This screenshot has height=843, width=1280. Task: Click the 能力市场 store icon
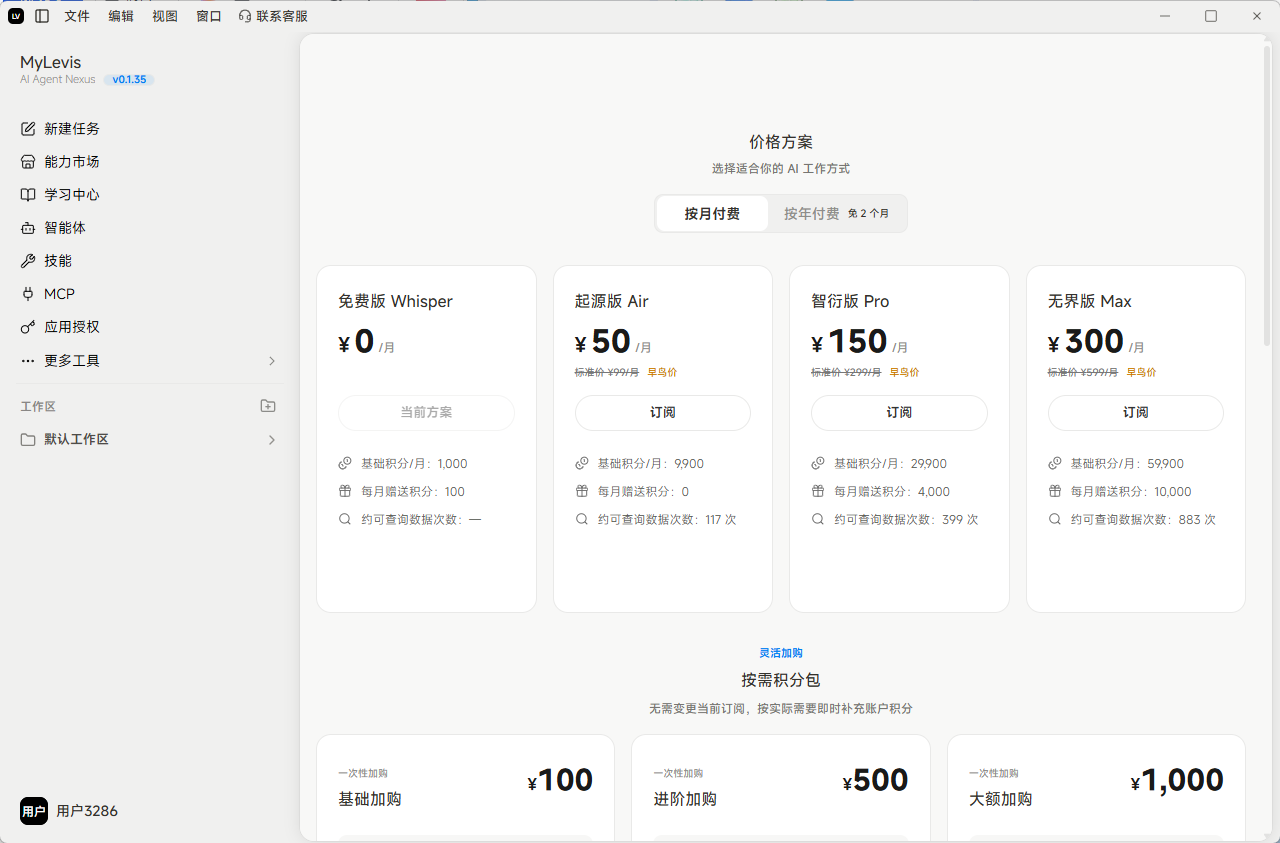28,162
